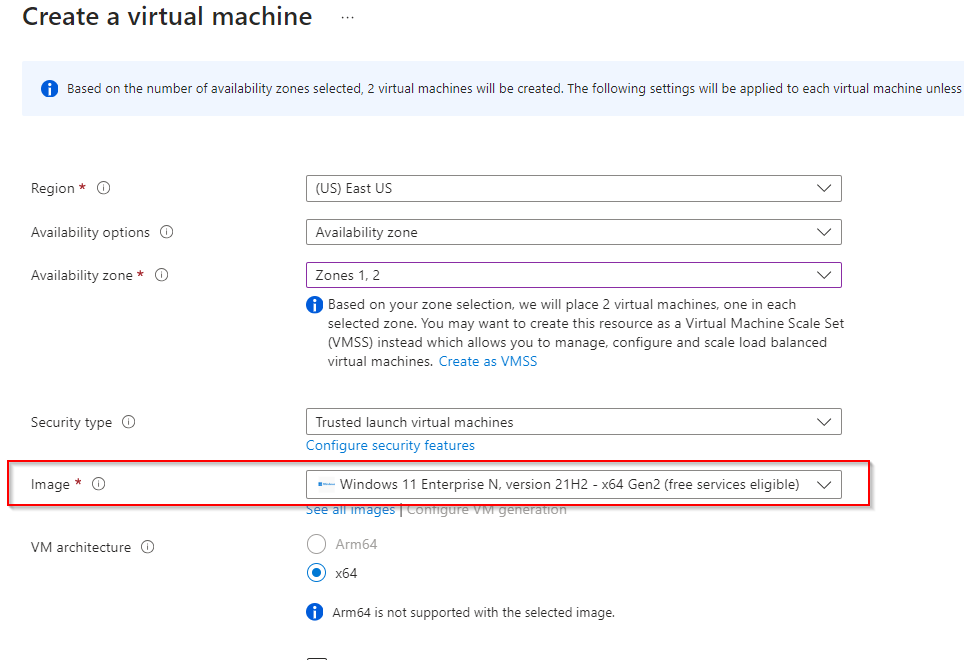Click the Availability zone info icon
Image resolution: width=964 pixels, height=660 pixels.
click(161, 275)
